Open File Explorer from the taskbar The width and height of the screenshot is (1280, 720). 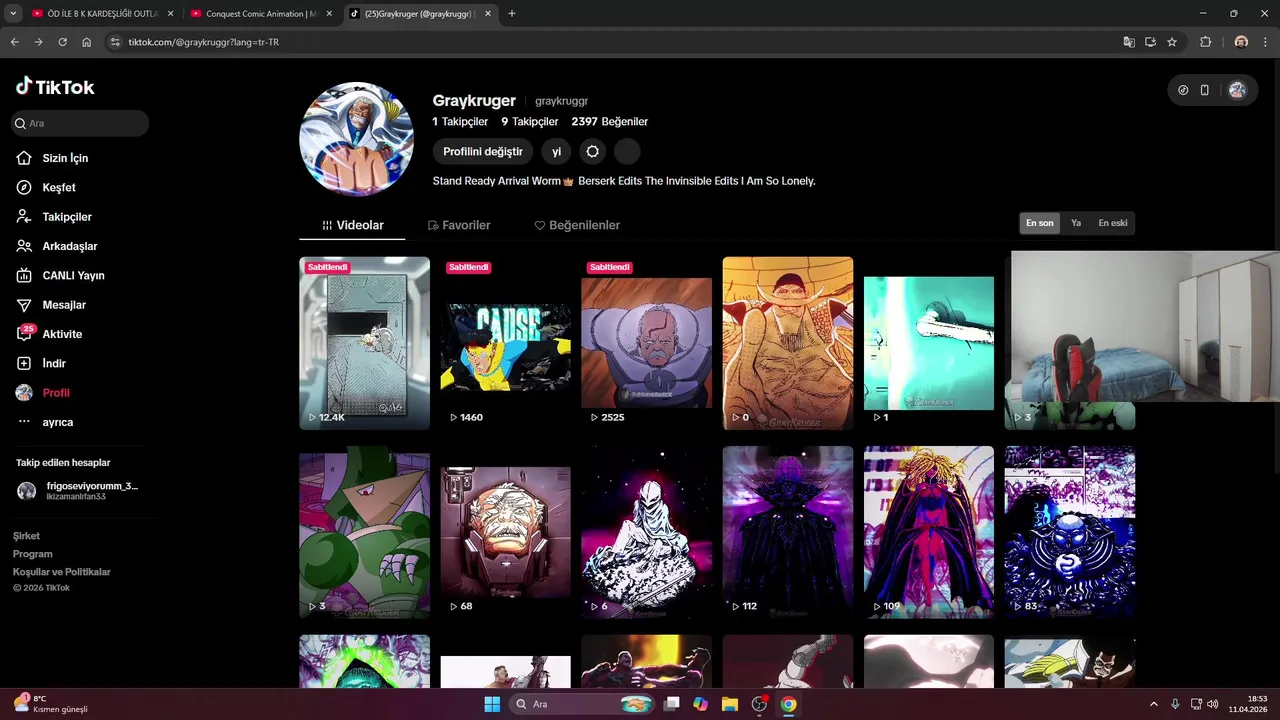click(x=729, y=704)
